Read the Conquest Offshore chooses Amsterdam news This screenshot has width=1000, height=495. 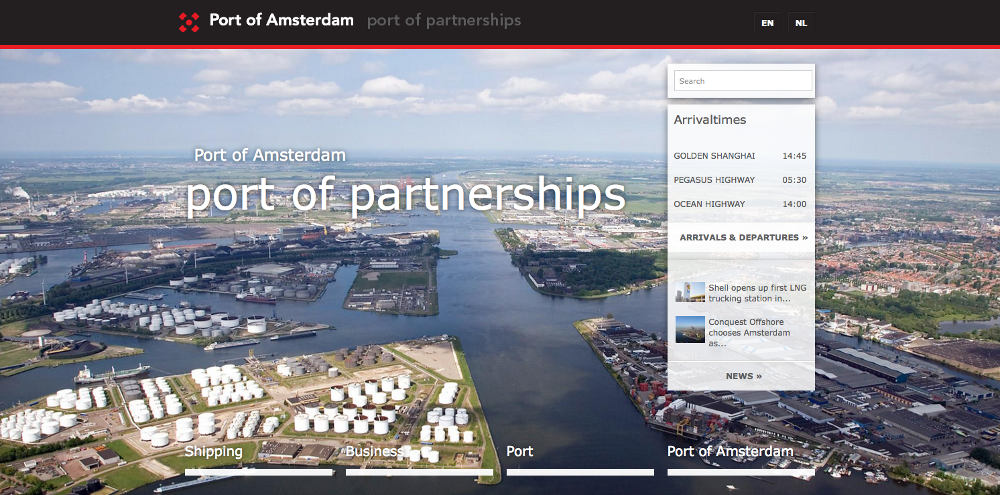[749, 332]
